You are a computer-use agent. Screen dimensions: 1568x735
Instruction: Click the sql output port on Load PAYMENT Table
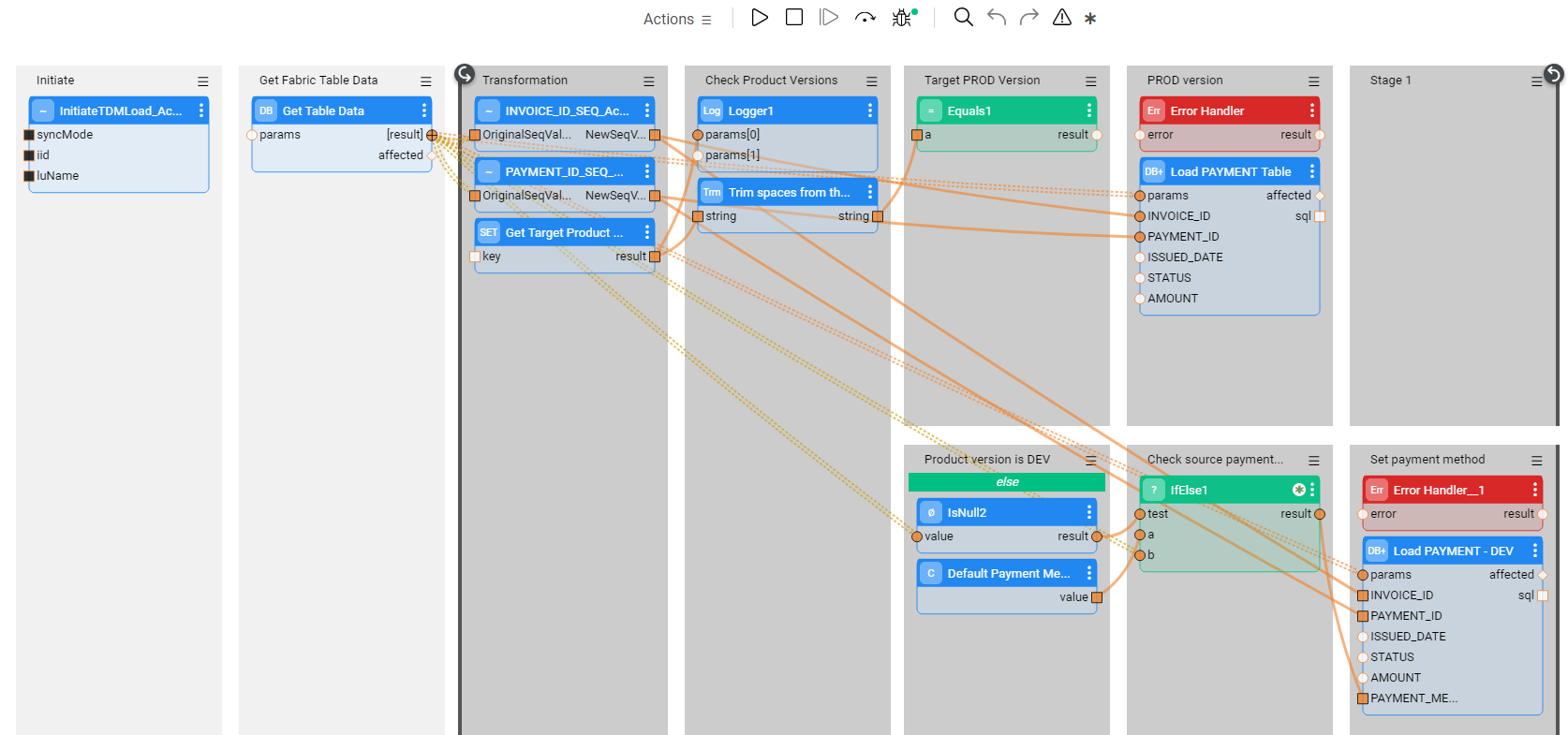coord(1320,216)
